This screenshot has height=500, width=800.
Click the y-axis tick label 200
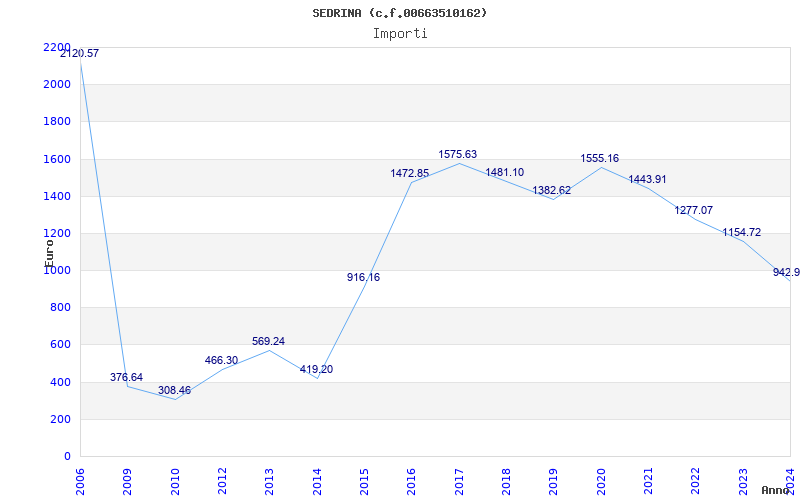[60, 419]
